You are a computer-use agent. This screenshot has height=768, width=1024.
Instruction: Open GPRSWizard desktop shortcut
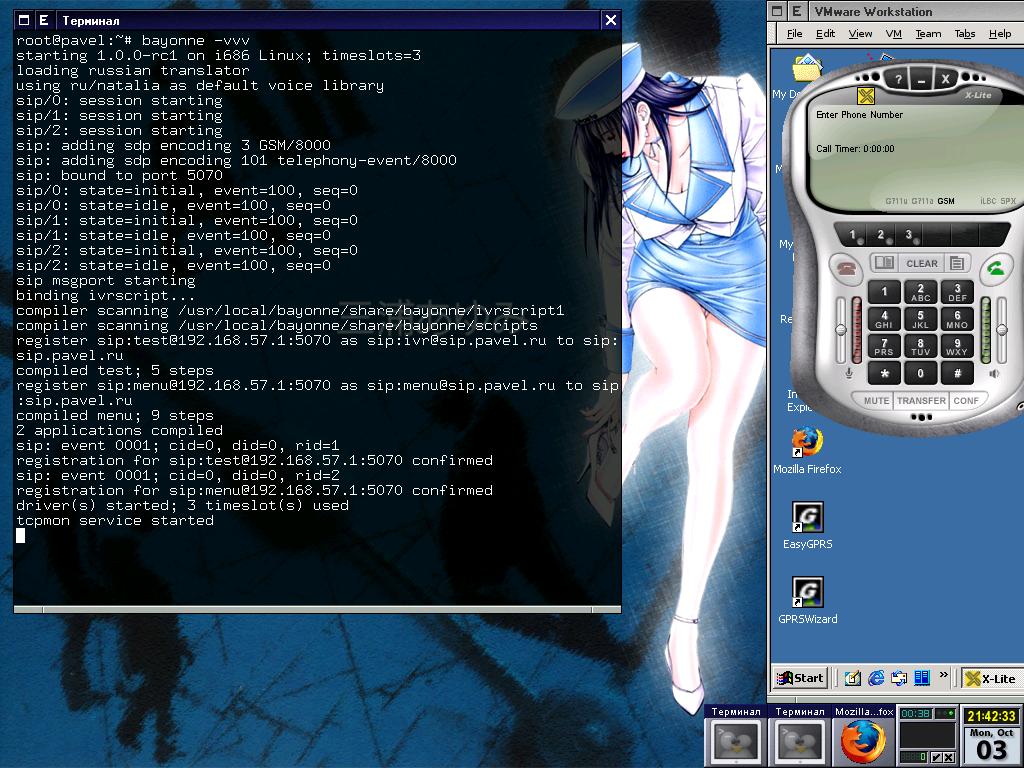coord(807,592)
